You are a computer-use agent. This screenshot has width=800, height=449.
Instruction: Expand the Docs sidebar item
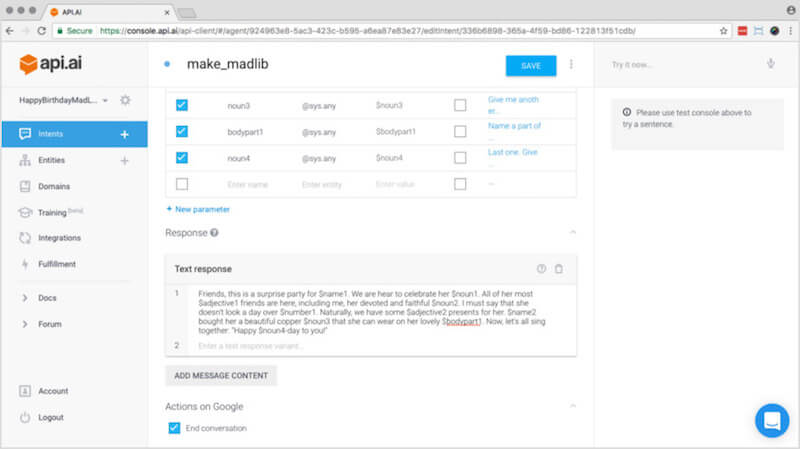(24, 298)
